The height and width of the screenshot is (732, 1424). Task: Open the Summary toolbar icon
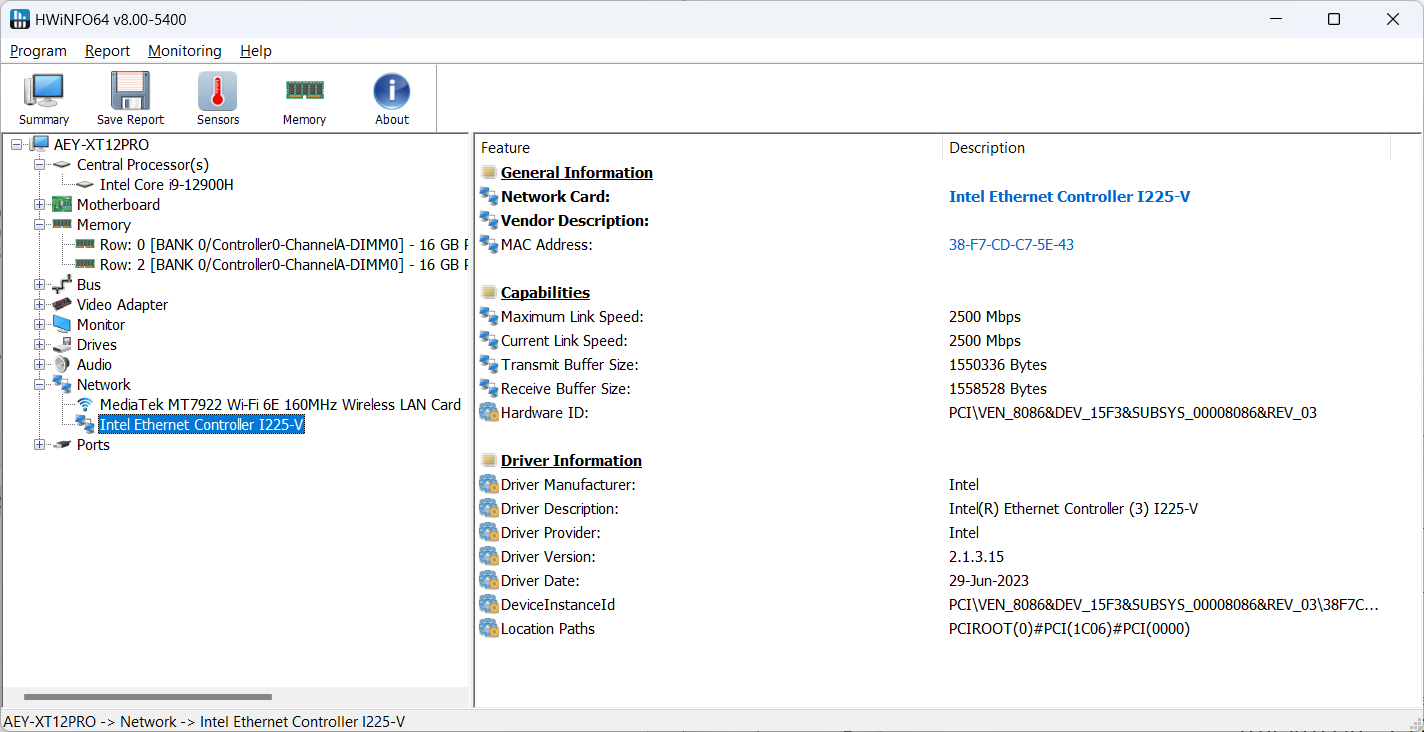(44, 91)
